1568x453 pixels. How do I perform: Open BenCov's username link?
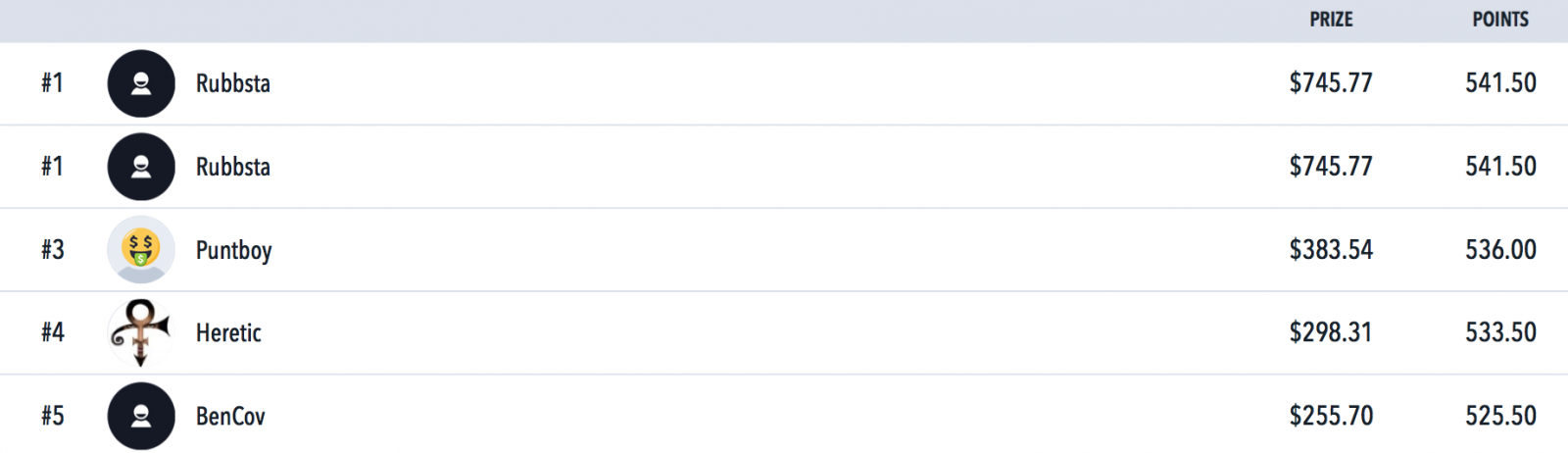230,417
